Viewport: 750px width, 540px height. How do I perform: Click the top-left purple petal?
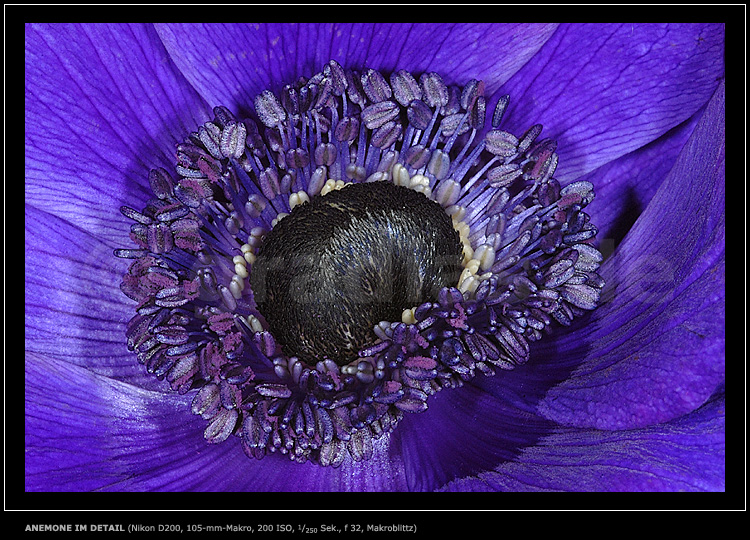[90, 110]
